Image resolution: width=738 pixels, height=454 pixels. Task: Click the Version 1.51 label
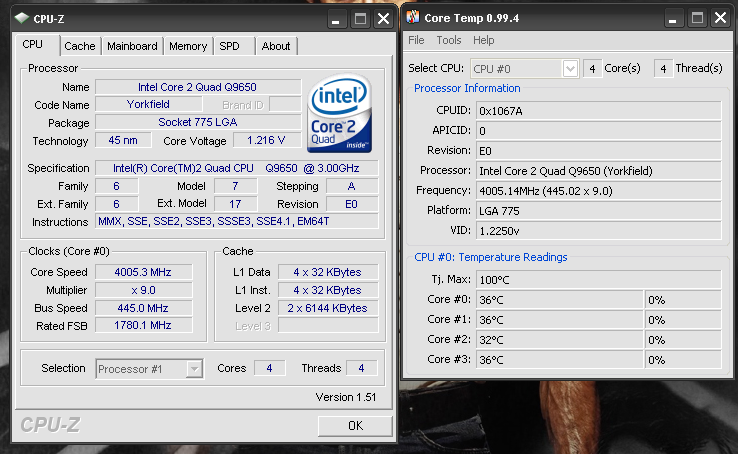(346, 397)
